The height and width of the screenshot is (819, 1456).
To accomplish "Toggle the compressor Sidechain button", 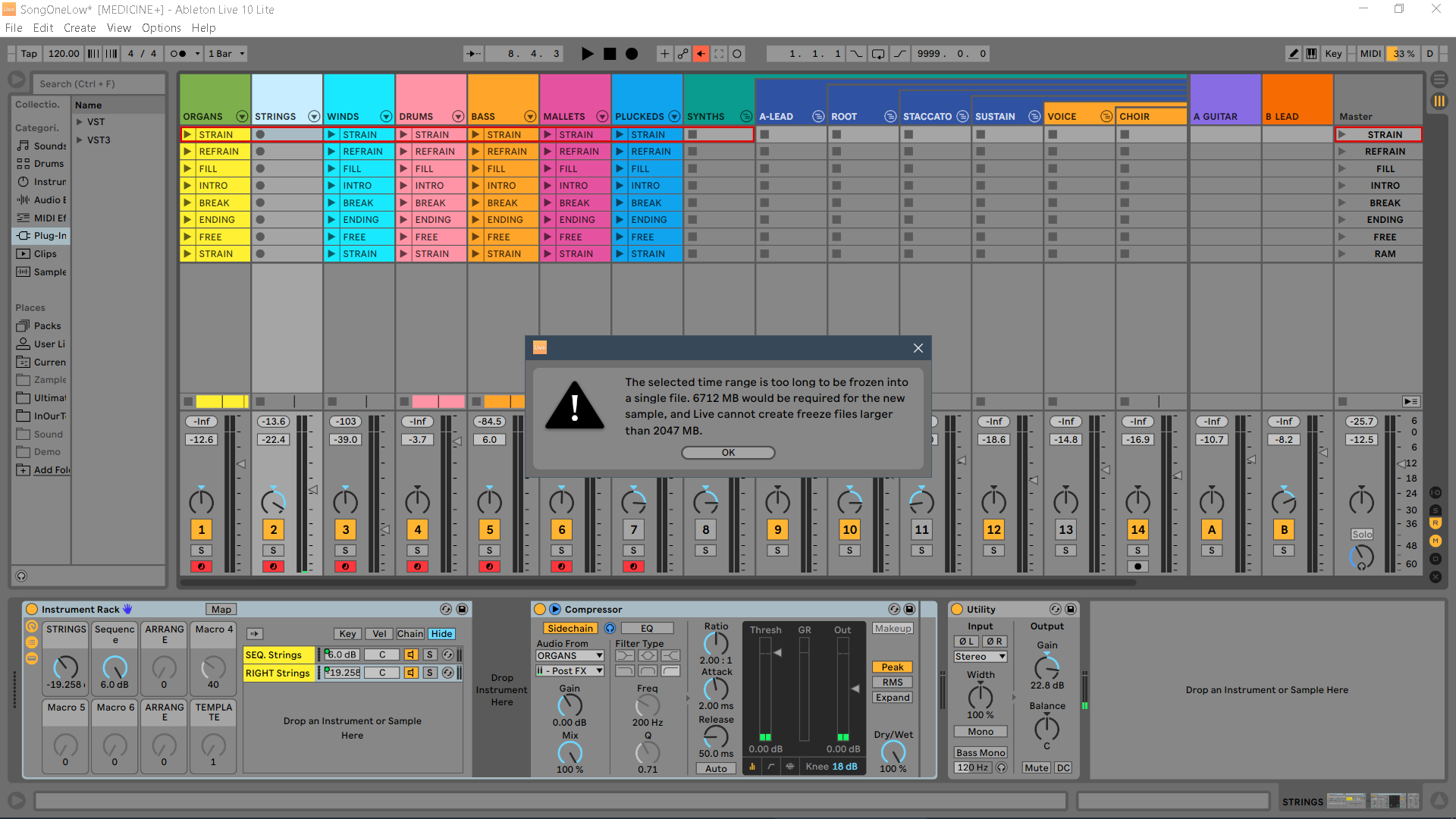I will 570,629.
